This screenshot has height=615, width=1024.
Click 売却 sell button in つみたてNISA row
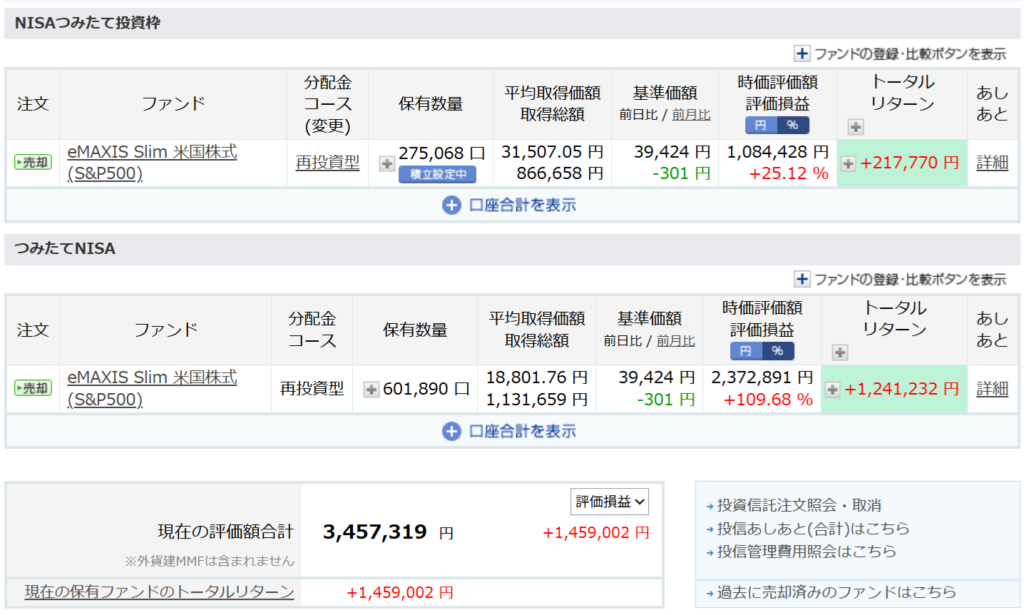pyautogui.click(x=32, y=389)
